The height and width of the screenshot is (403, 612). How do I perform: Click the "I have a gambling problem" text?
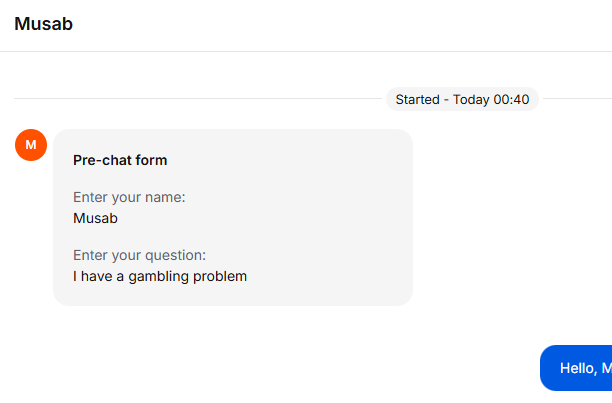pos(160,276)
